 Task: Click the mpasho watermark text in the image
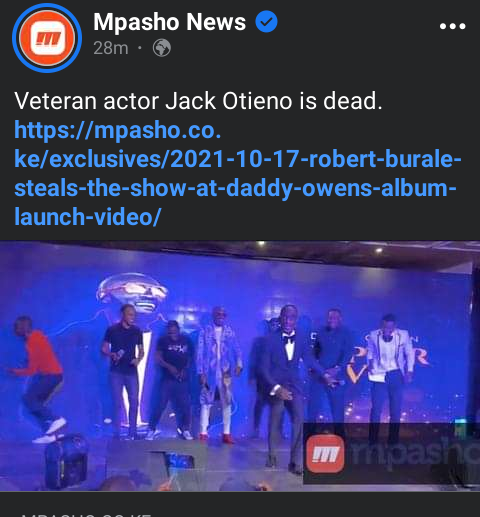(x=415, y=453)
